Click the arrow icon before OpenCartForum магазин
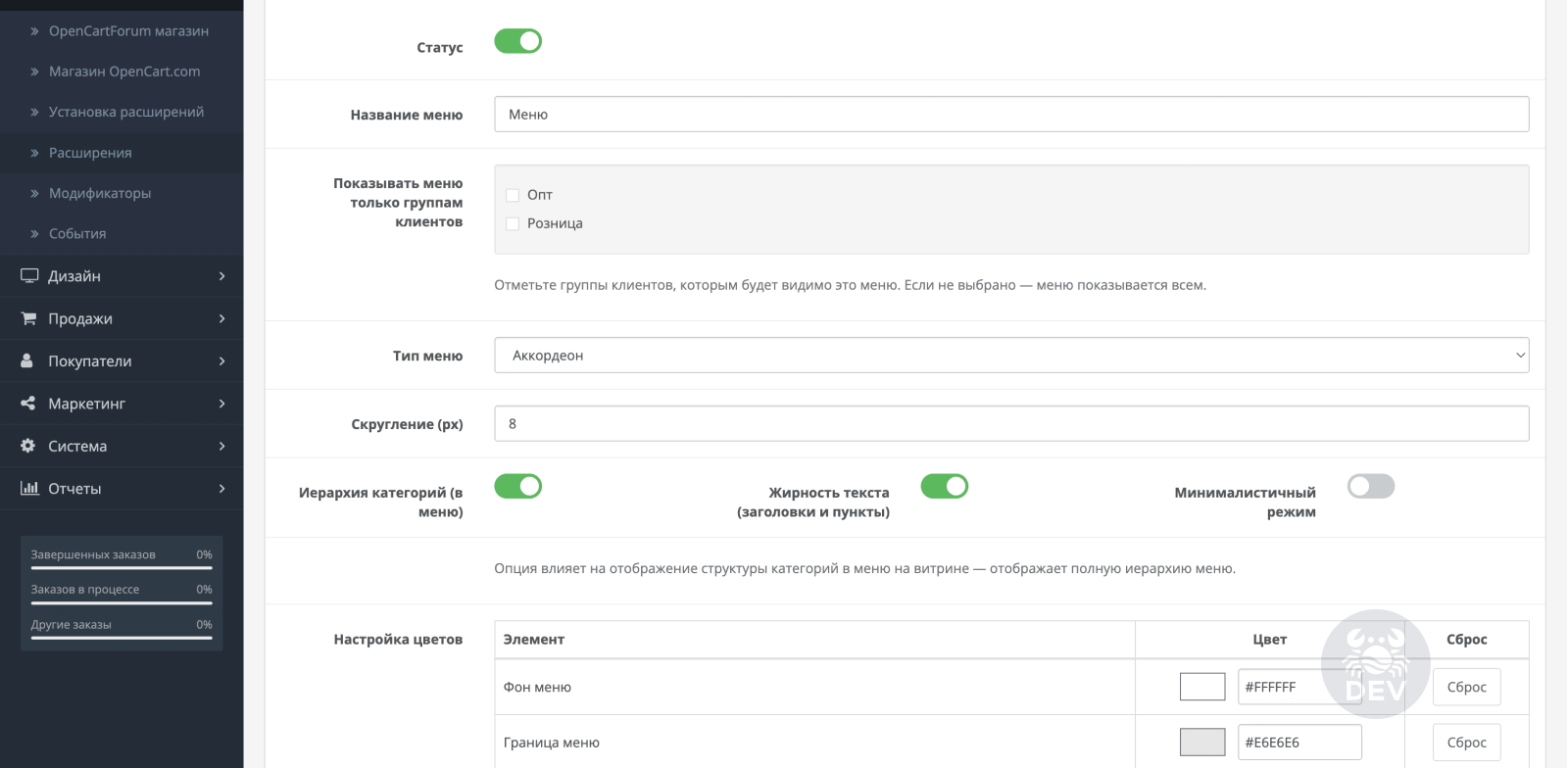Viewport: 1568px width, 768px height. pyautogui.click(x=34, y=31)
